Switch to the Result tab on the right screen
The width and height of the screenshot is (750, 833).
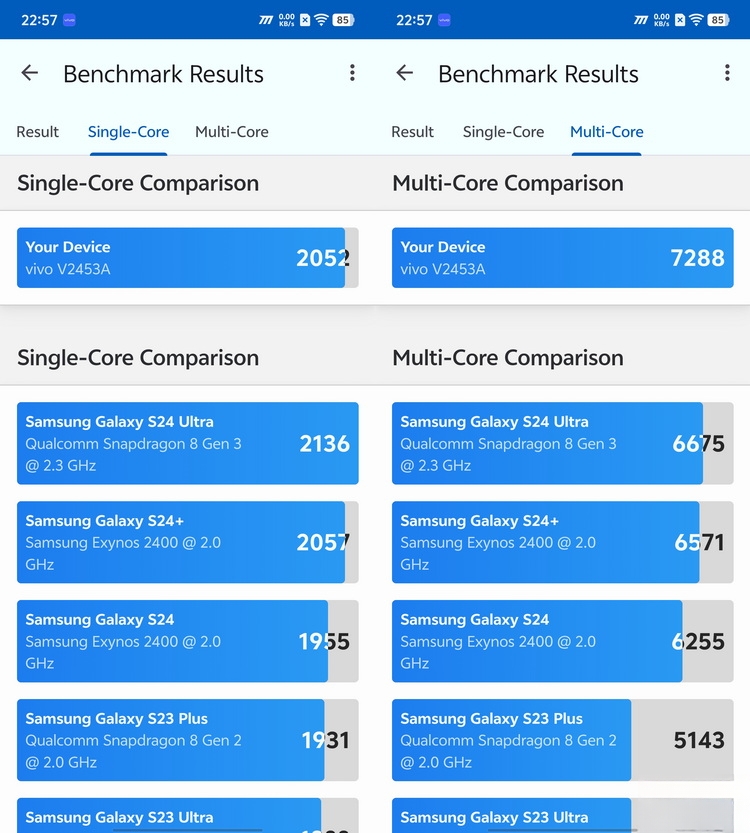click(x=412, y=132)
